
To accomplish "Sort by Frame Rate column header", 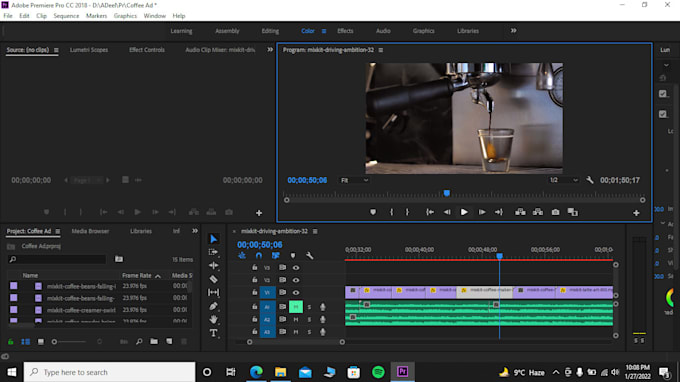I will (137, 275).
